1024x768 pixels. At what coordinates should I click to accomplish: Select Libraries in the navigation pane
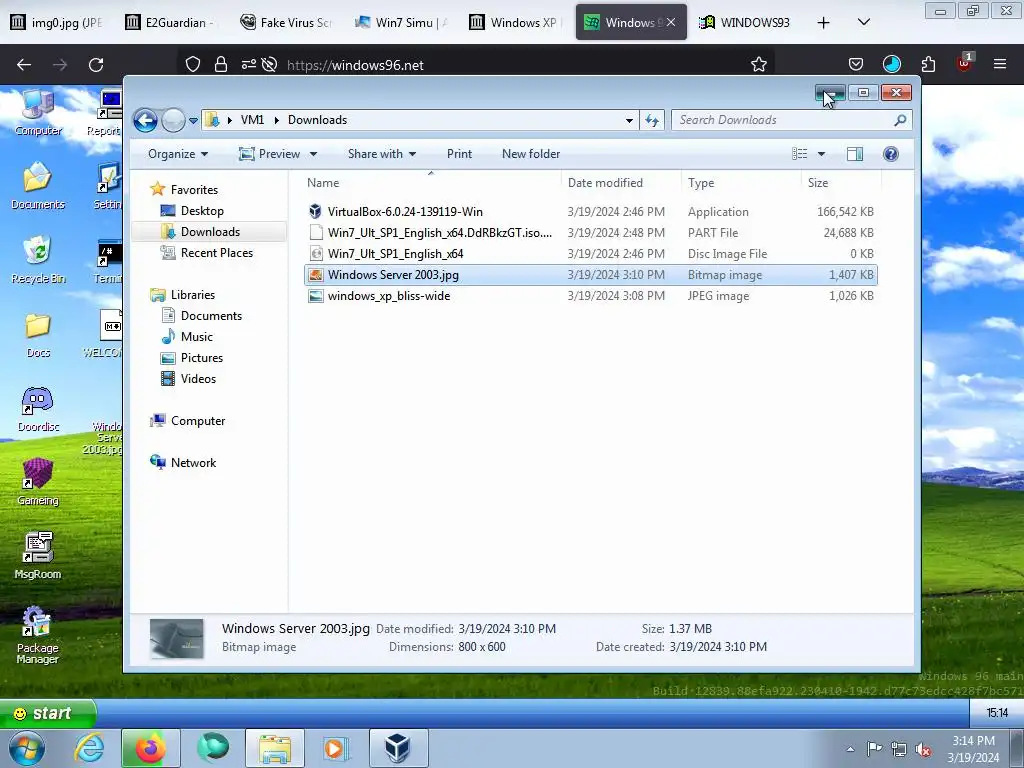(x=193, y=295)
